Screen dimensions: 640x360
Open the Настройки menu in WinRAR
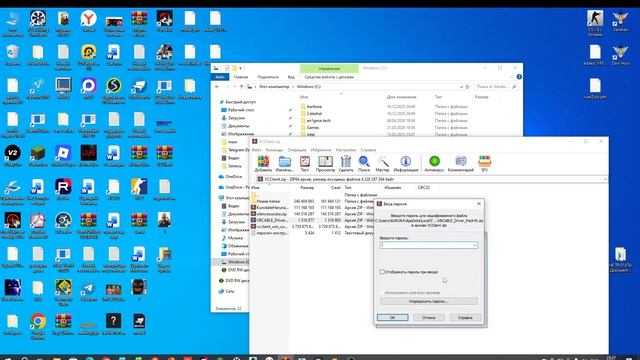(346, 150)
